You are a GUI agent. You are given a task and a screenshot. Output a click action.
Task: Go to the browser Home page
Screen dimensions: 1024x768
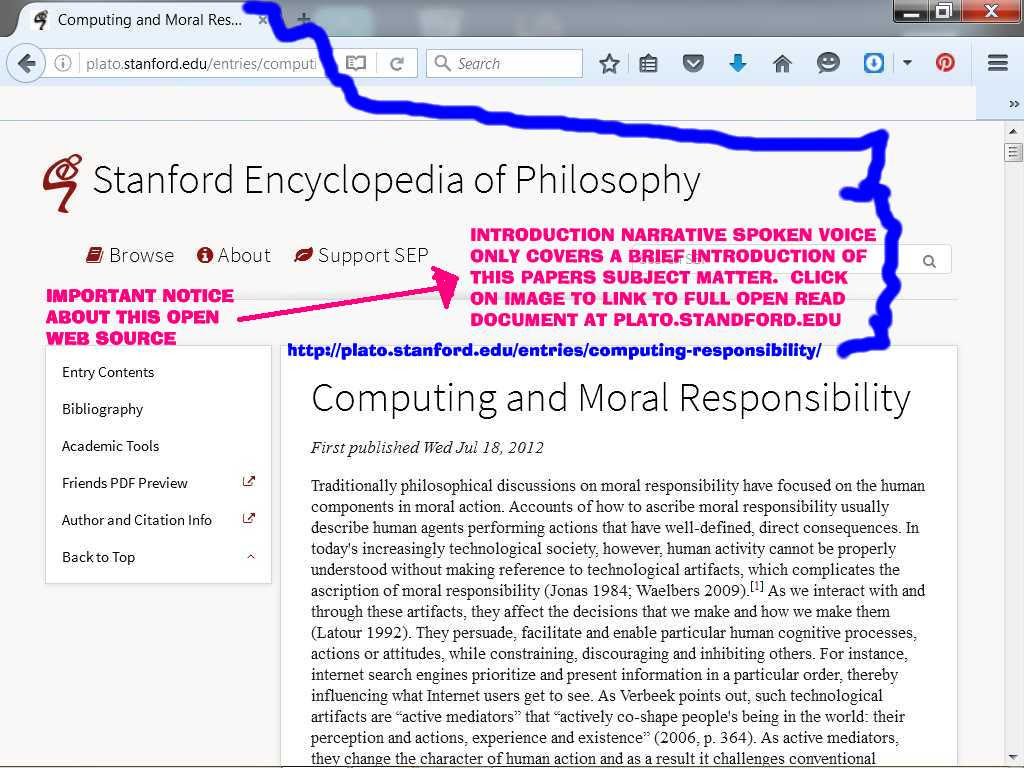[x=782, y=63]
